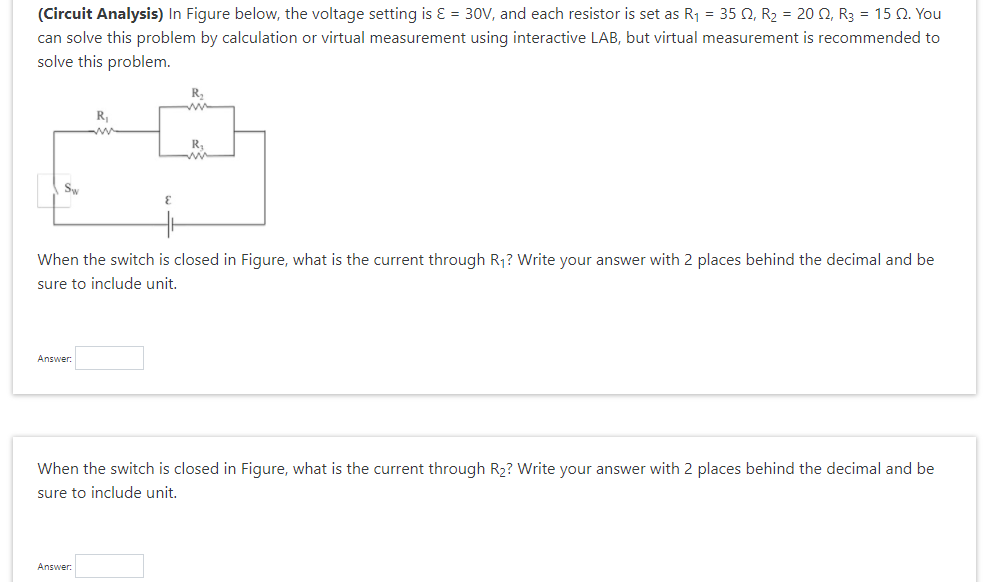989x582 pixels.
Task: Click the first Answer input field
Action: point(108,358)
